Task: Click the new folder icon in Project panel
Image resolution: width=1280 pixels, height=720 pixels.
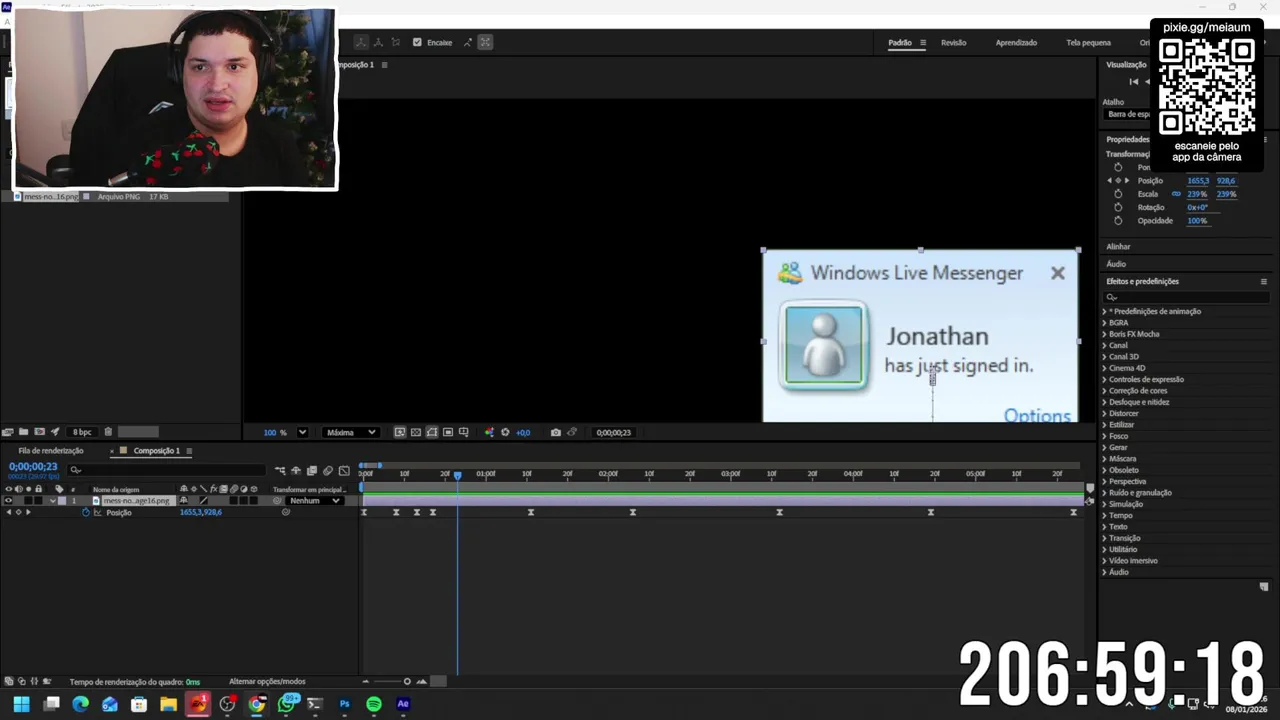Action: 23,432
